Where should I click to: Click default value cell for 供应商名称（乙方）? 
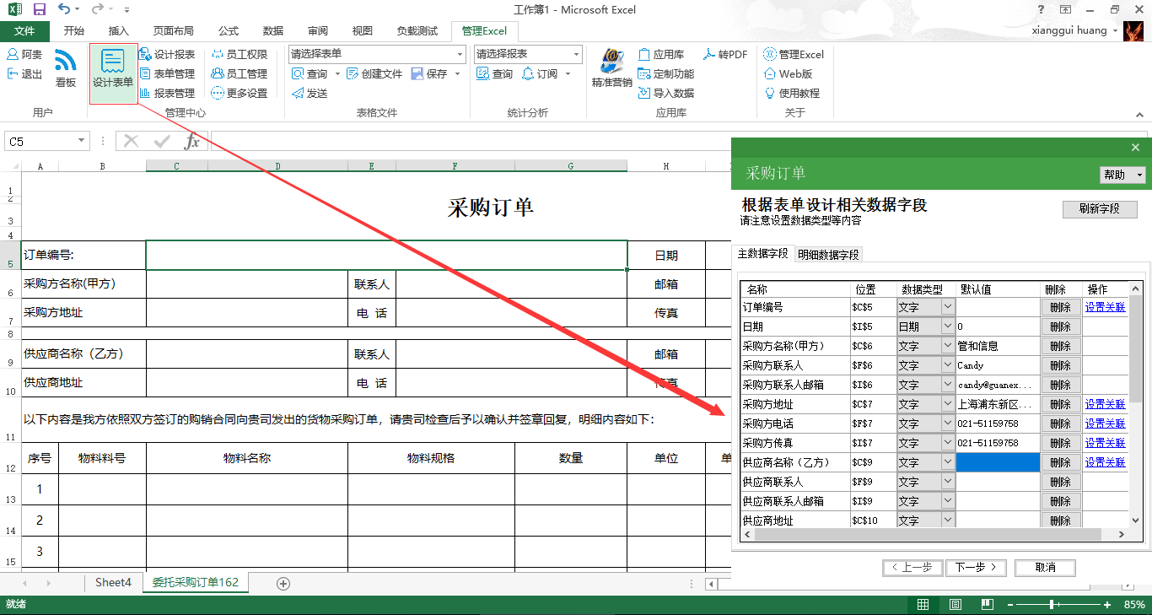click(998, 462)
